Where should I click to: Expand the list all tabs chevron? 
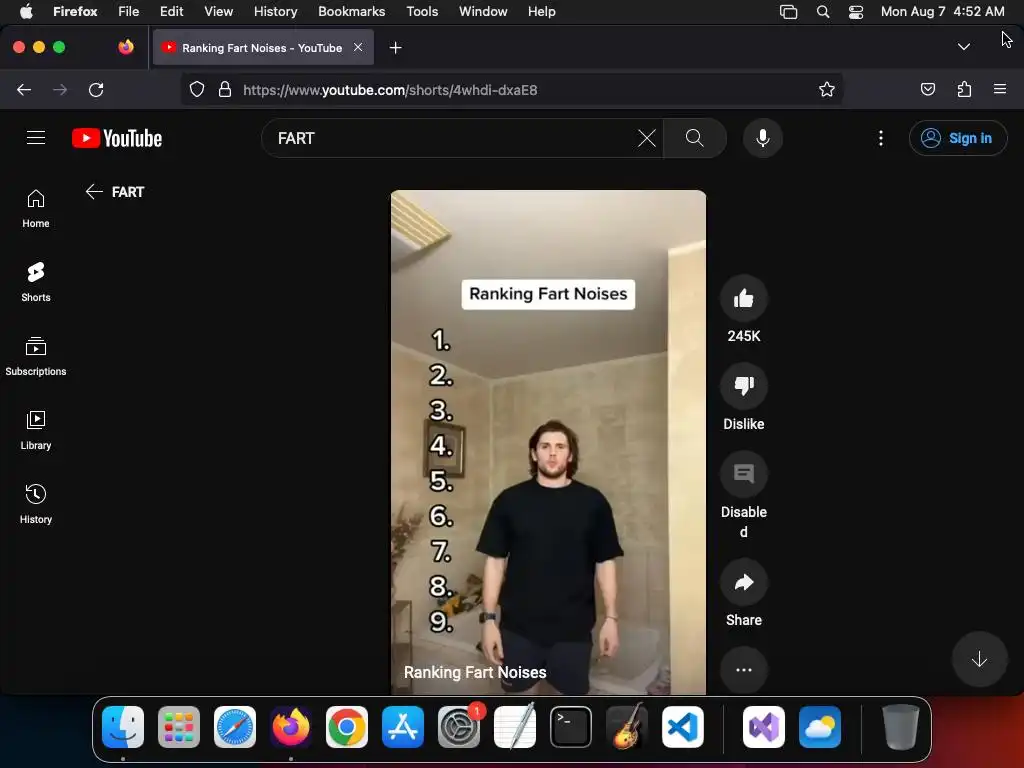point(963,46)
